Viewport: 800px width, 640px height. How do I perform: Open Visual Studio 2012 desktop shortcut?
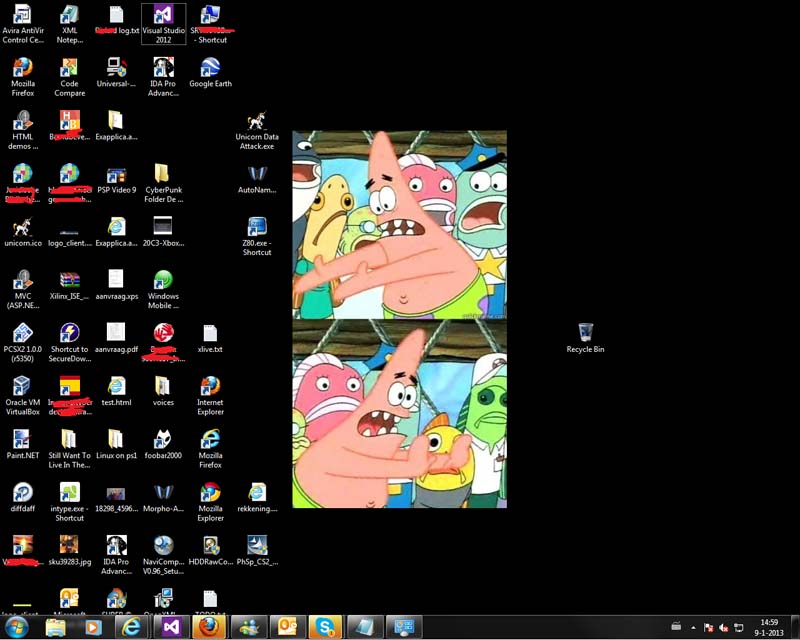[x=164, y=23]
